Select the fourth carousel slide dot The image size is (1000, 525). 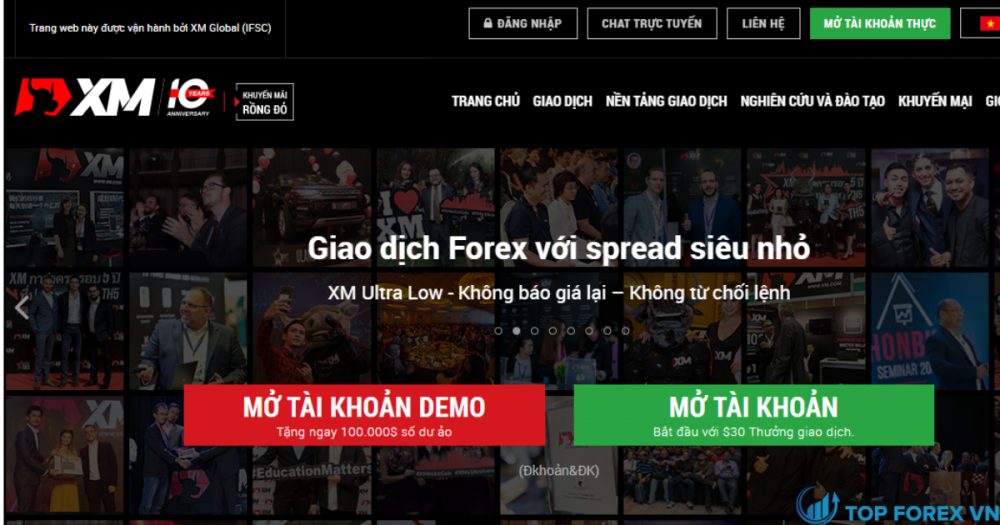(553, 330)
